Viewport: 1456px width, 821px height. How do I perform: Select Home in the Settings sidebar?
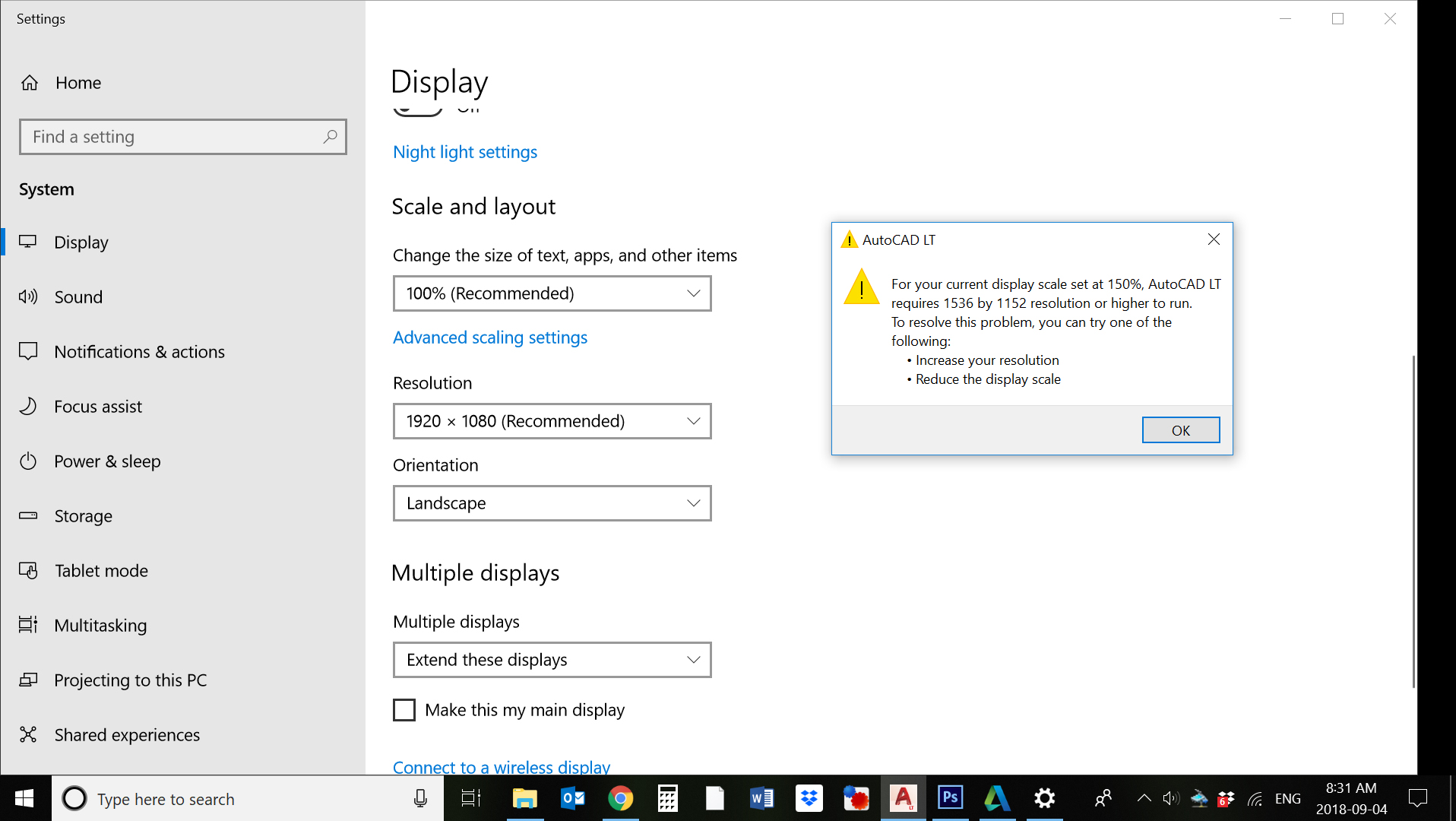point(78,83)
